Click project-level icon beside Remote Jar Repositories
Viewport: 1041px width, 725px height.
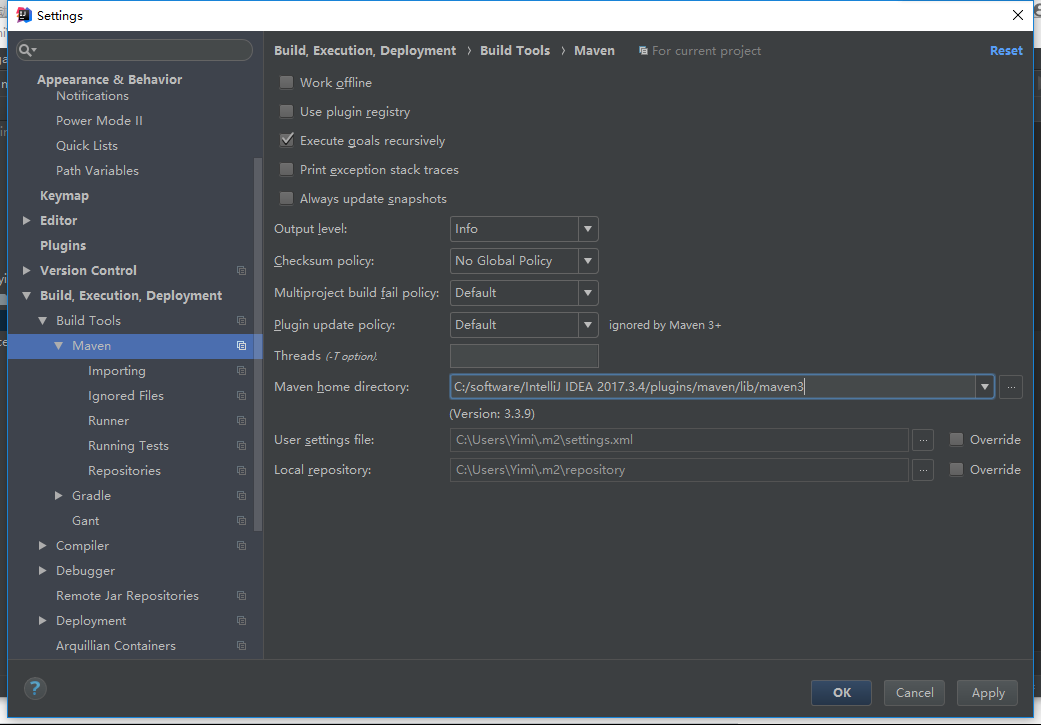coord(242,596)
